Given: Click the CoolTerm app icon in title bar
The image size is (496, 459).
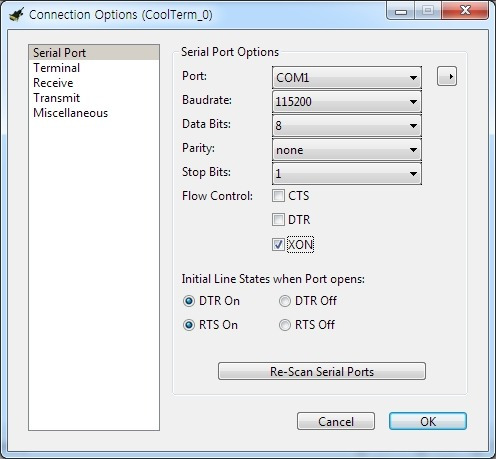Looking at the screenshot, I should point(16,14).
